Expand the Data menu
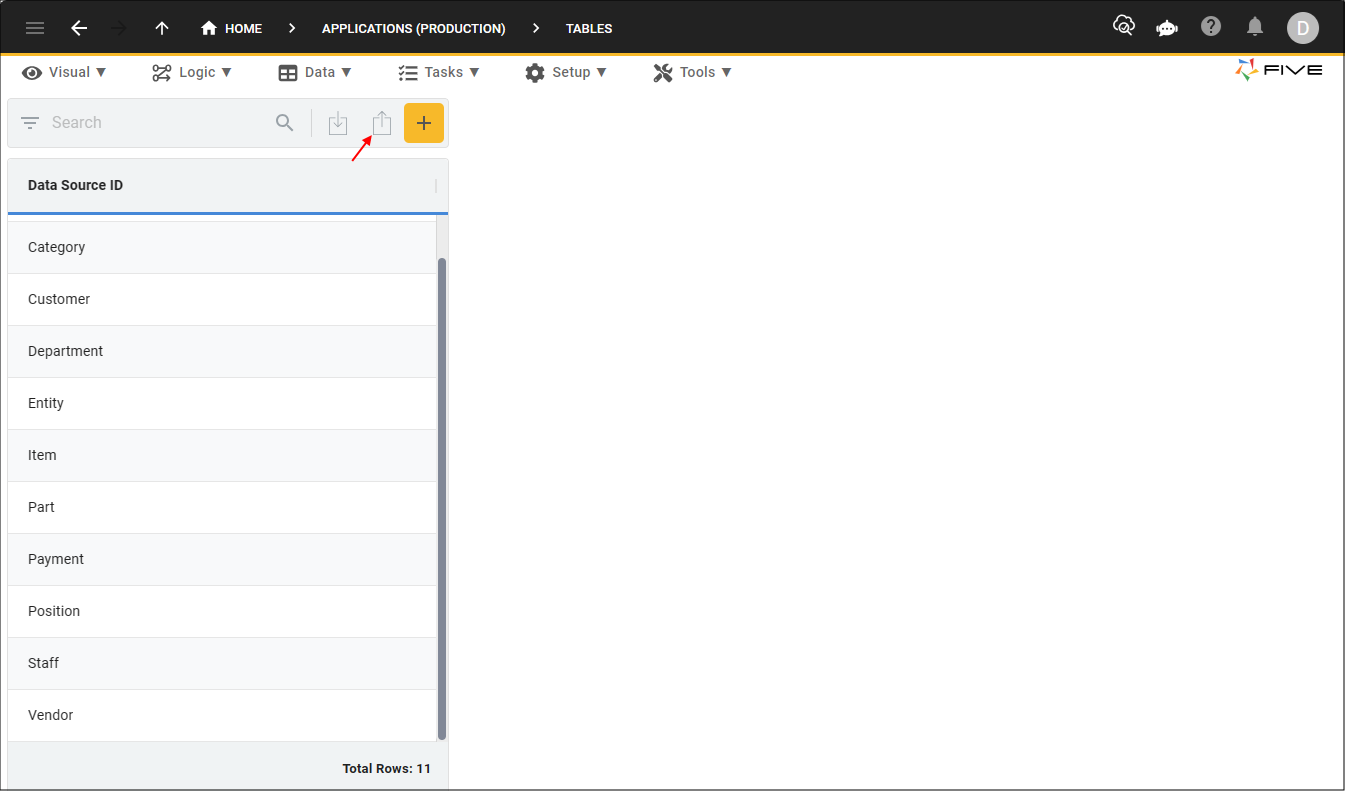 pos(315,72)
